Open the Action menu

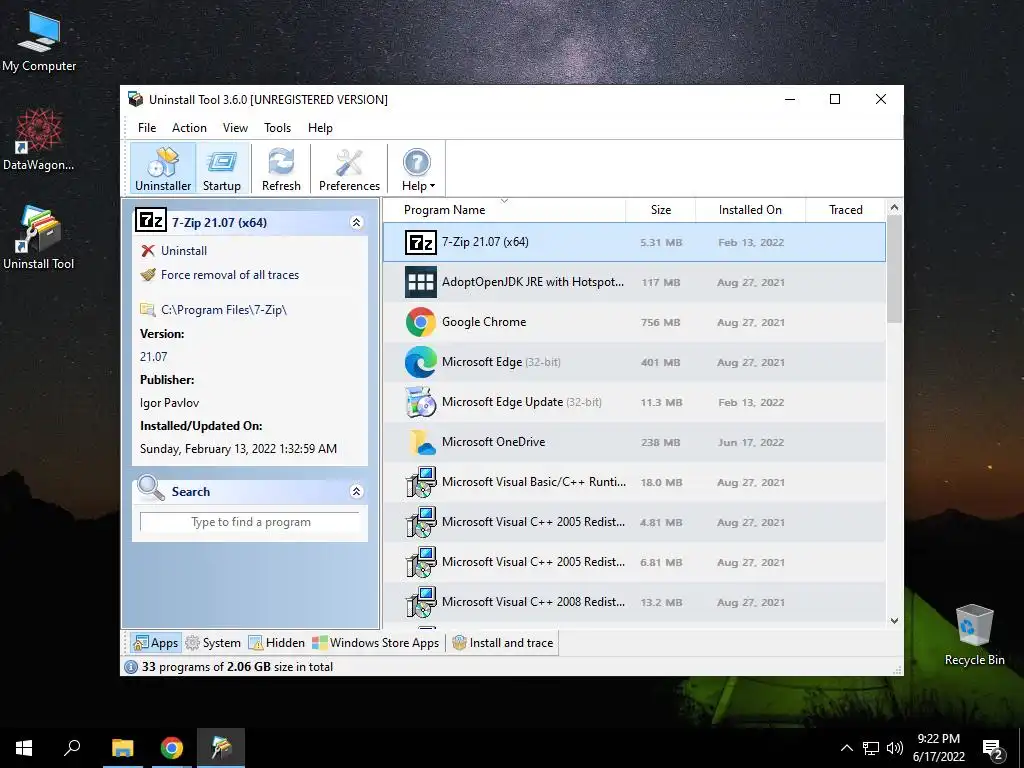pyautogui.click(x=189, y=128)
